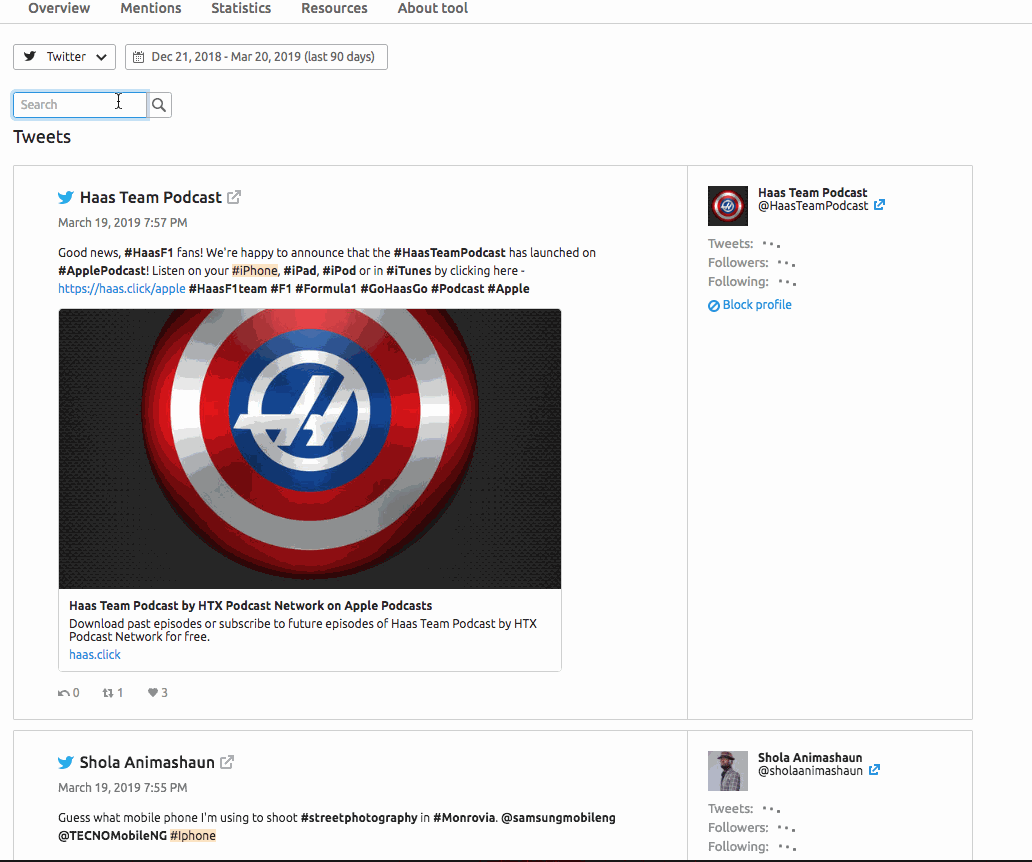Click the Twitter bird beside Shola Animashaun title

pyautogui.click(x=66, y=763)
